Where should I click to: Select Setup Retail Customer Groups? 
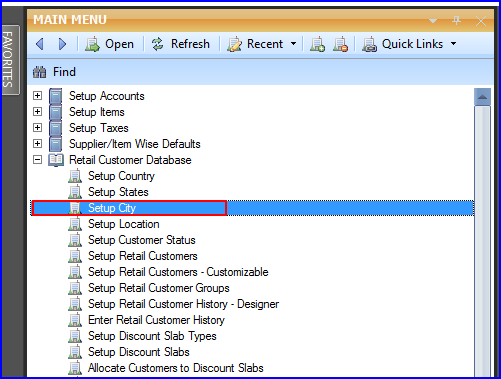tap(159, 288)
